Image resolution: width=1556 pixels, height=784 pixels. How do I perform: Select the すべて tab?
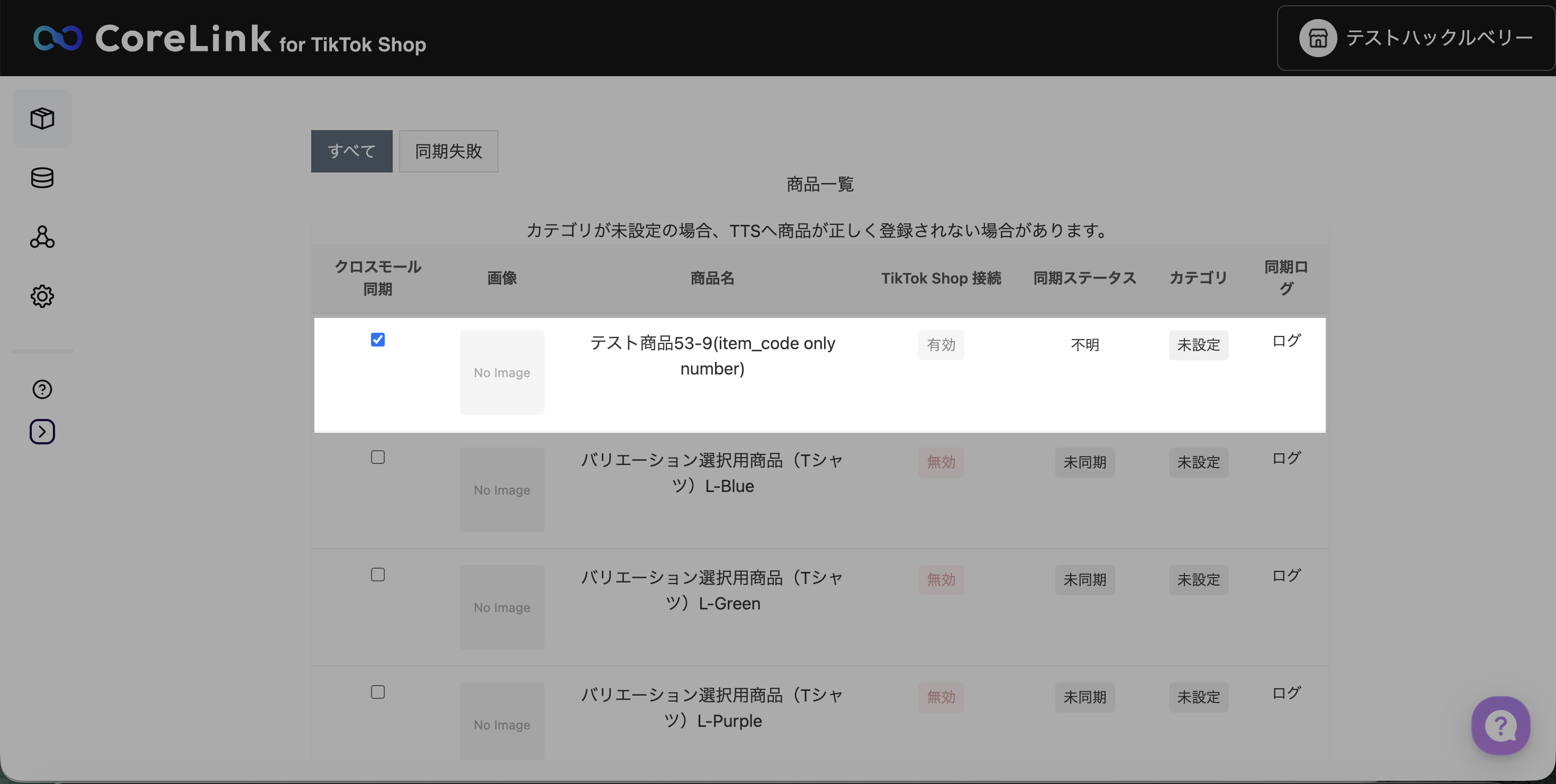[351, 151]
